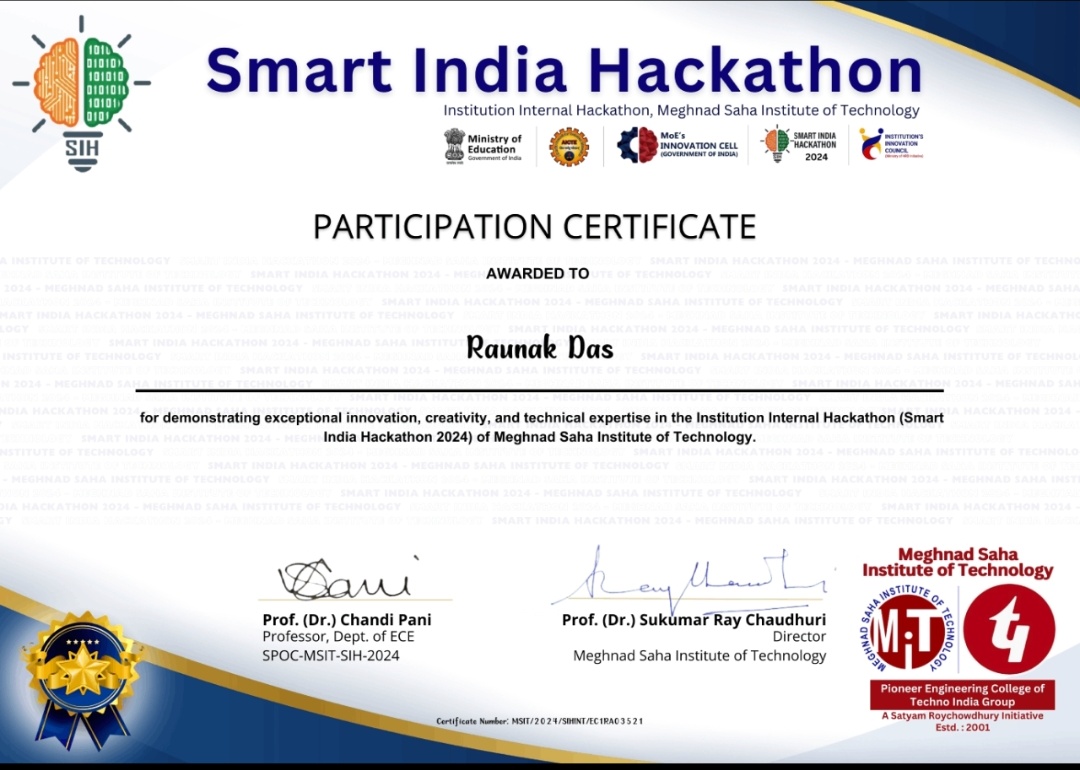Click the red 'Meghnad Saha Institute of Technology' heading
This screenshot has width=1080, height=770.
pos(957,563)
